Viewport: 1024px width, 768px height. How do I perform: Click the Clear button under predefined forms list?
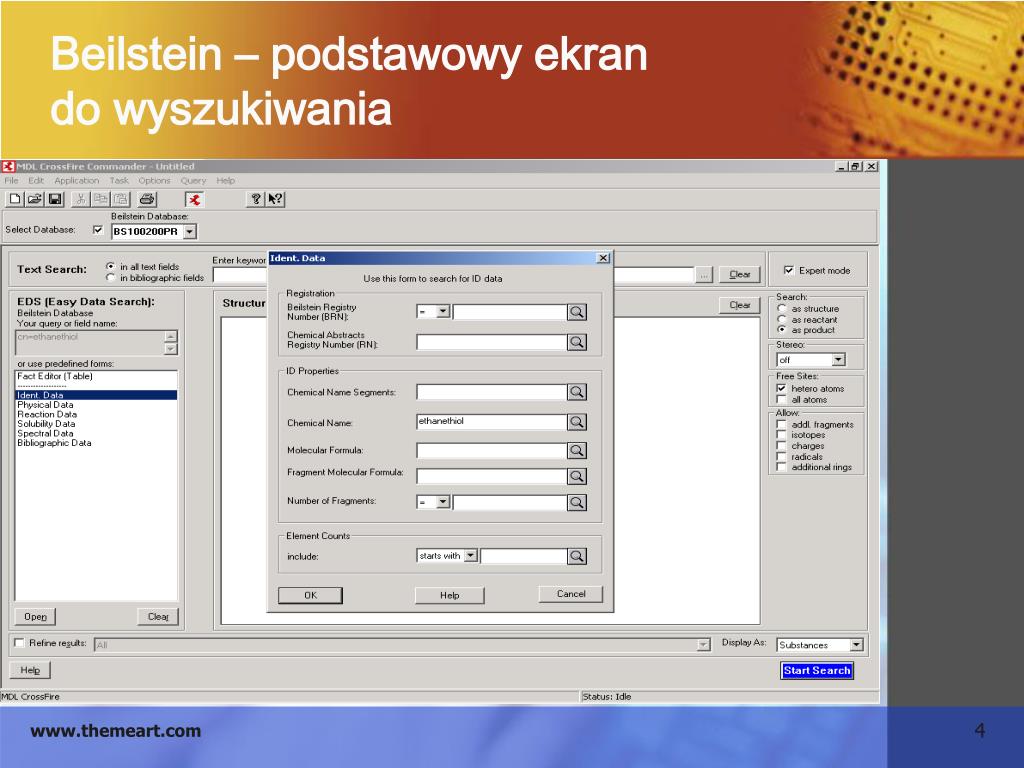pos(158,616)
